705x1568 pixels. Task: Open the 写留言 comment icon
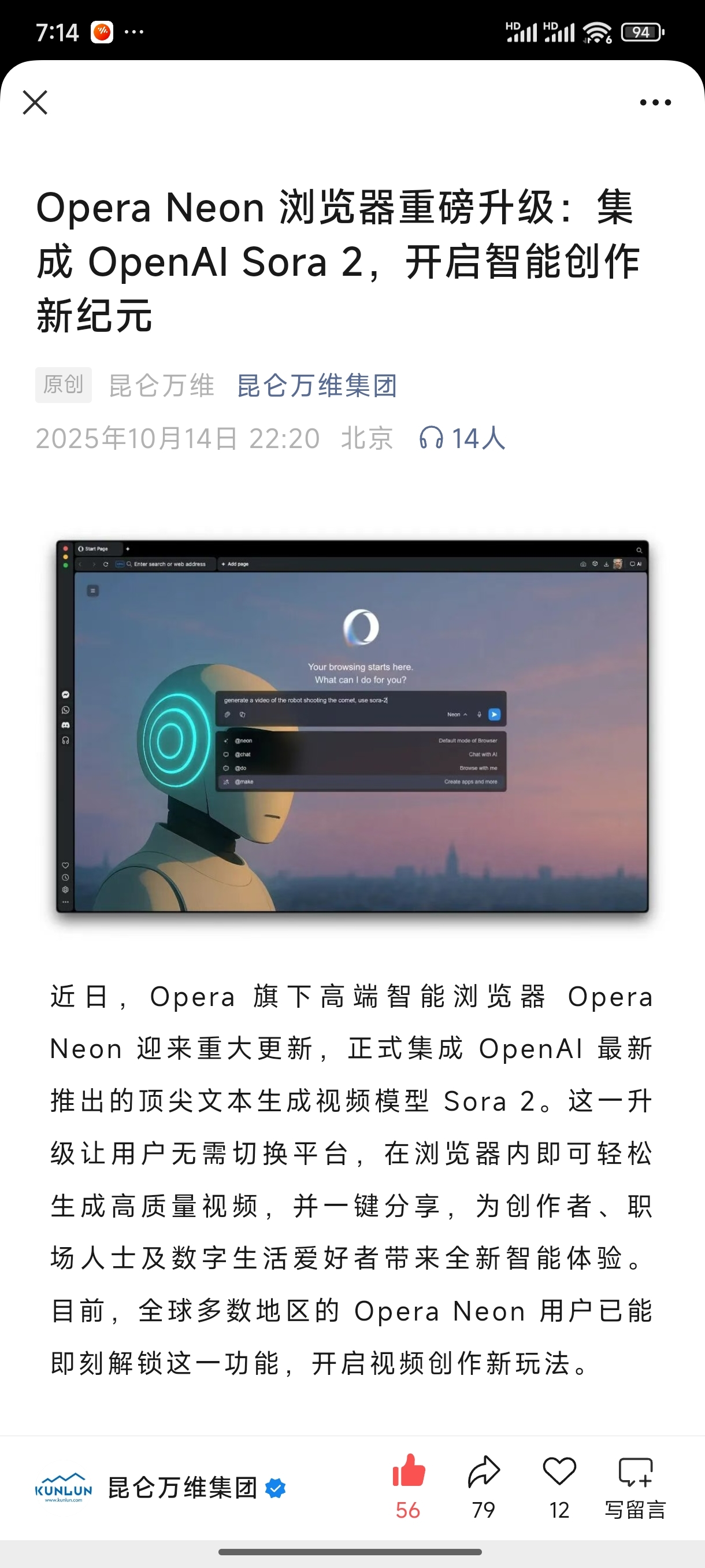(x=635, y=1472)
